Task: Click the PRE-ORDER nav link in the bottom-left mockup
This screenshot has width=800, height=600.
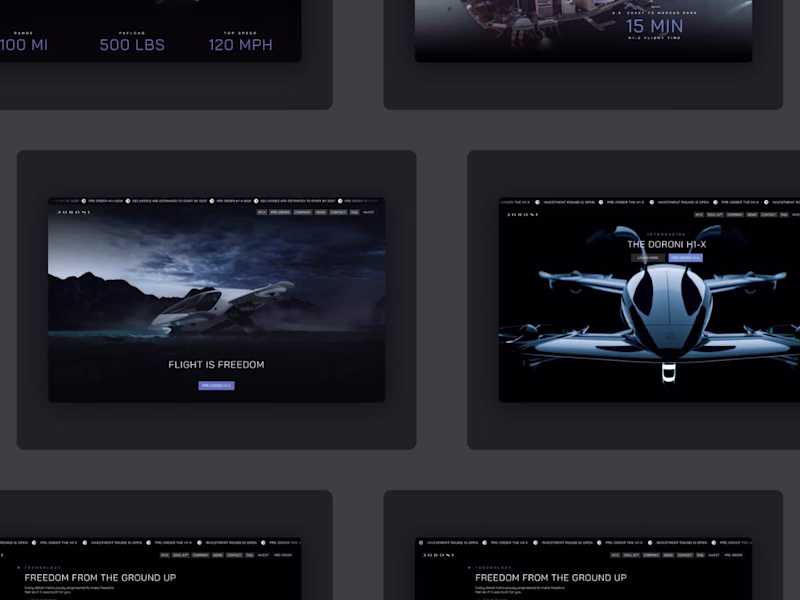Action: (x=283, y=555)
